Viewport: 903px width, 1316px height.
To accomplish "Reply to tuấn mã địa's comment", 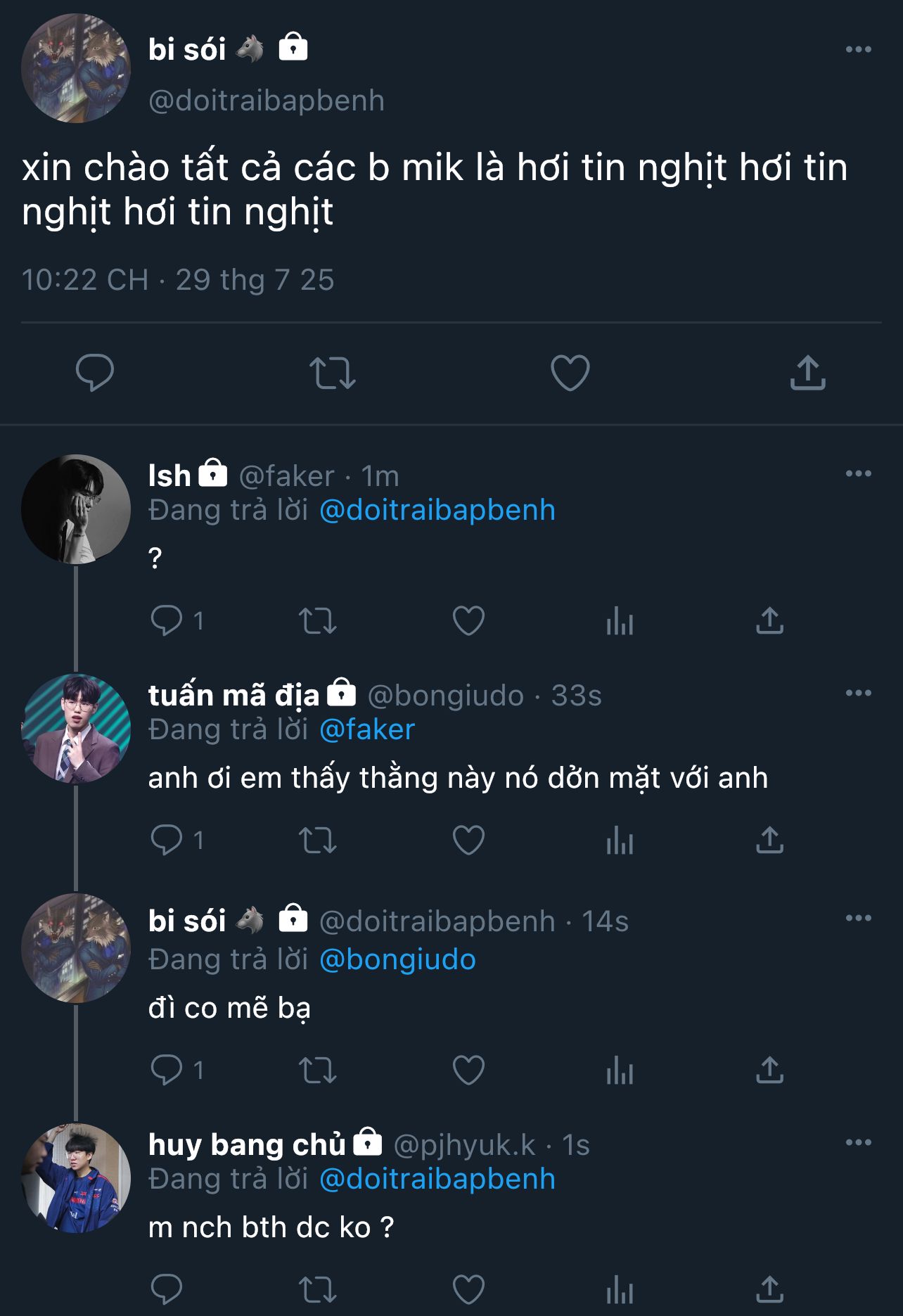I will [x=167, y=841].
